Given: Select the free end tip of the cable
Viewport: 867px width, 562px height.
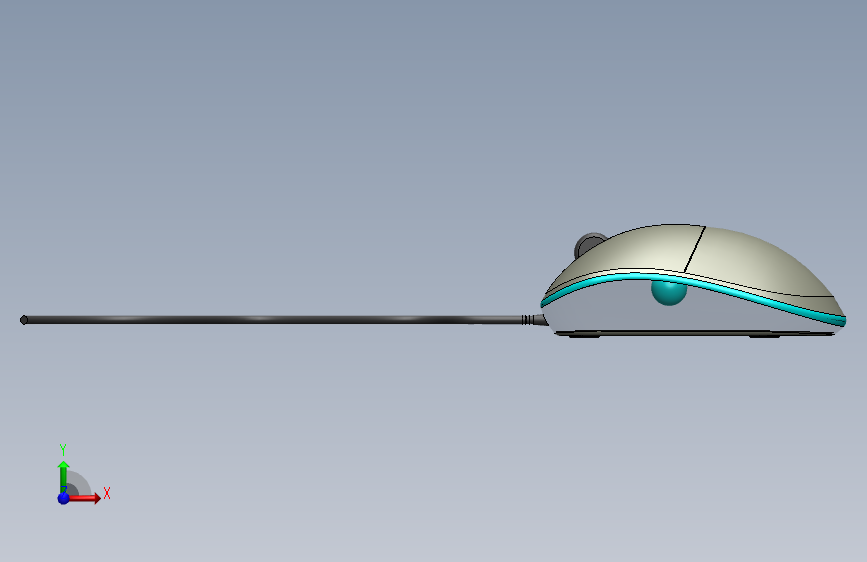Looking at the screenshot, I should [24, 320].
